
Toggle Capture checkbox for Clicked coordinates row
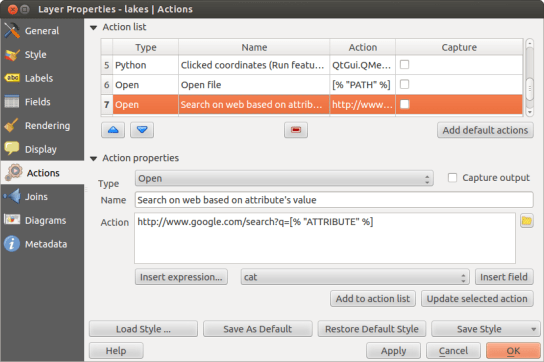coord(405,65)
